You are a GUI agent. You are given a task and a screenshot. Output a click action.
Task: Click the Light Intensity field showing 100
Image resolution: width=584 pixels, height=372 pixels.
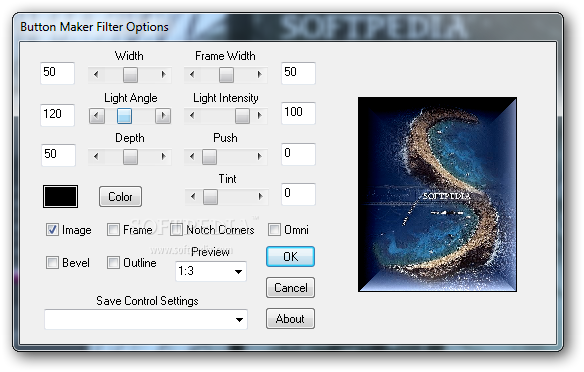pos(298,113)
